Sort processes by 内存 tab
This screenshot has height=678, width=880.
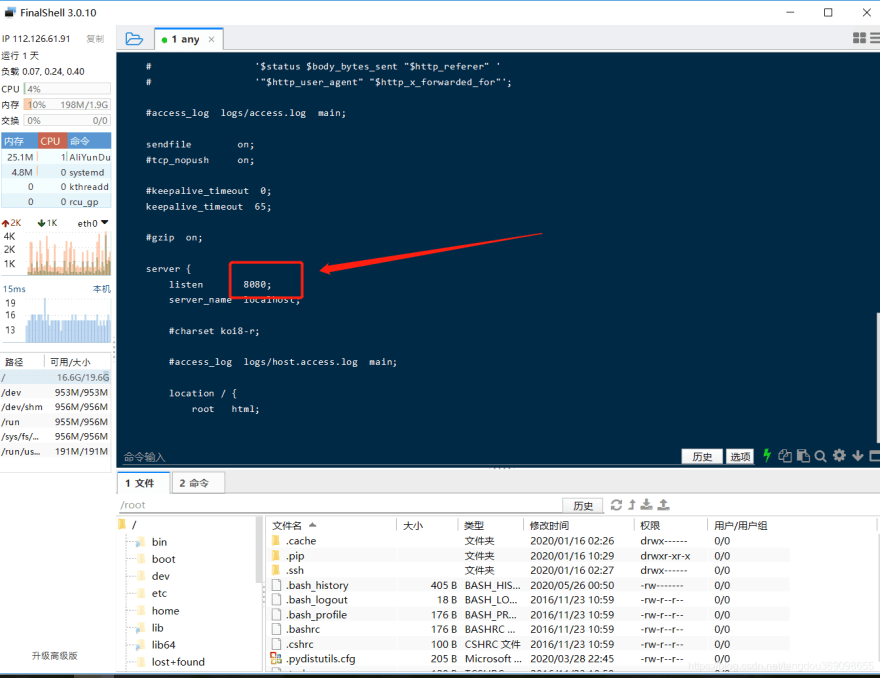point(19,141)
